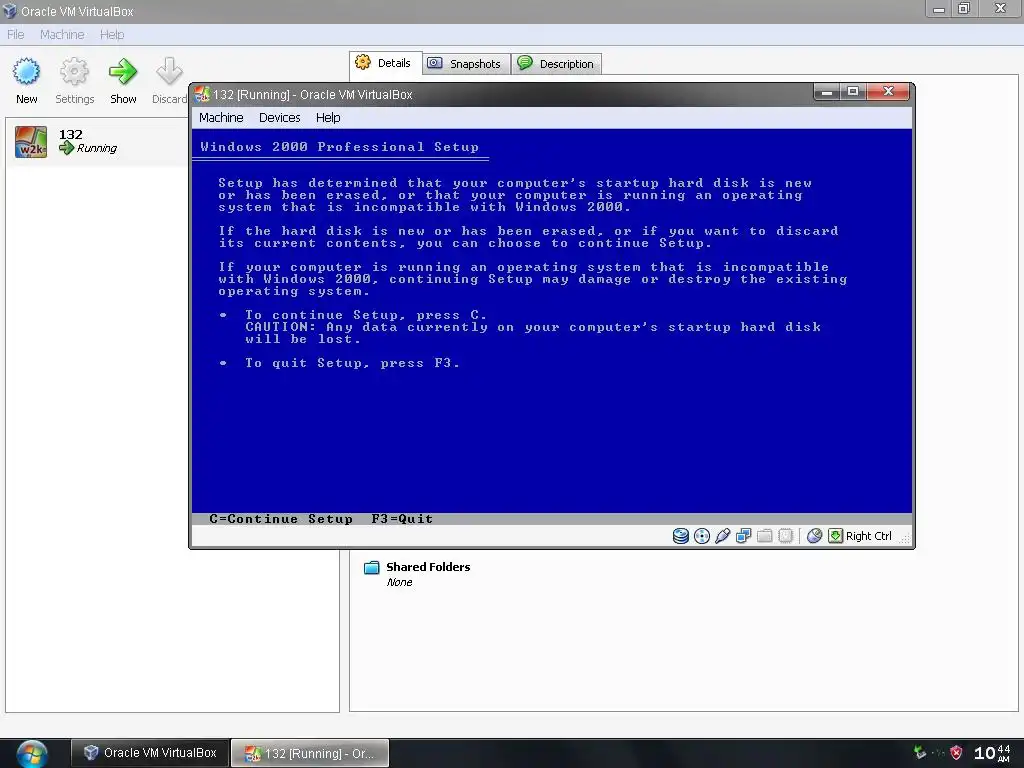Click the Shared Folders heading in Details

point(428,567)
